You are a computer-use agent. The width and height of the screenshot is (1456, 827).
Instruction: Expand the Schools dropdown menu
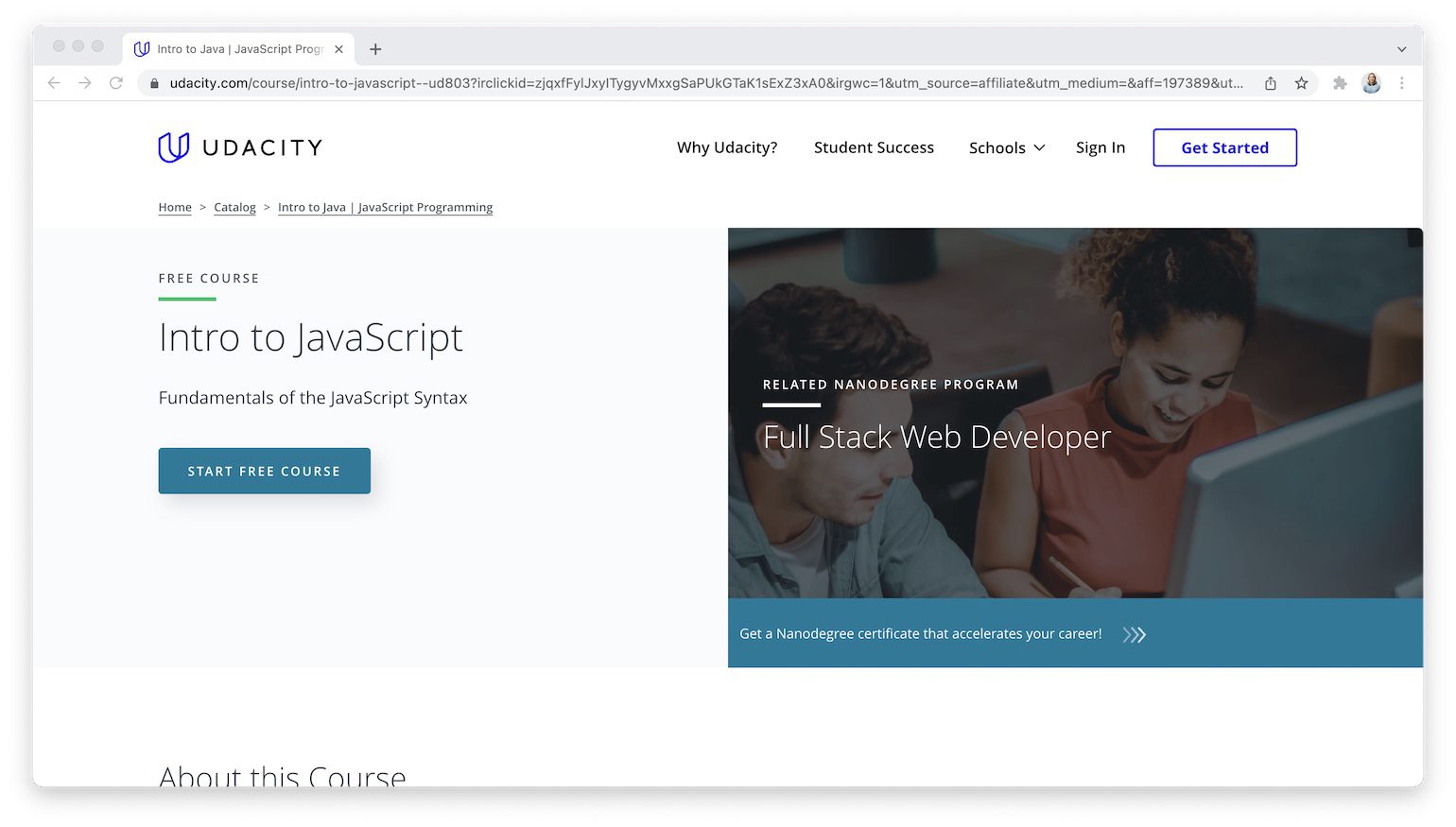point(1006,147)
